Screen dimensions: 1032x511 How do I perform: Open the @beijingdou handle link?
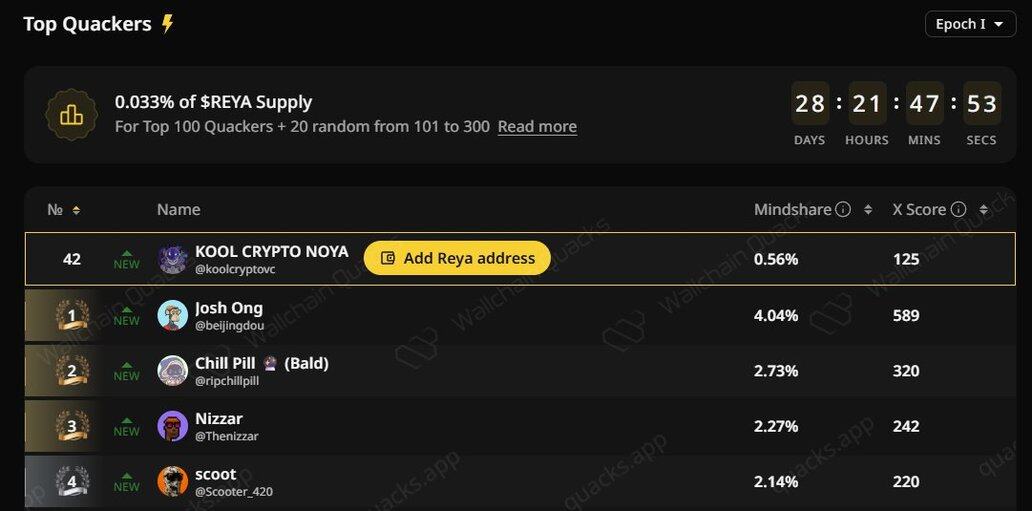tap(229, 325)
